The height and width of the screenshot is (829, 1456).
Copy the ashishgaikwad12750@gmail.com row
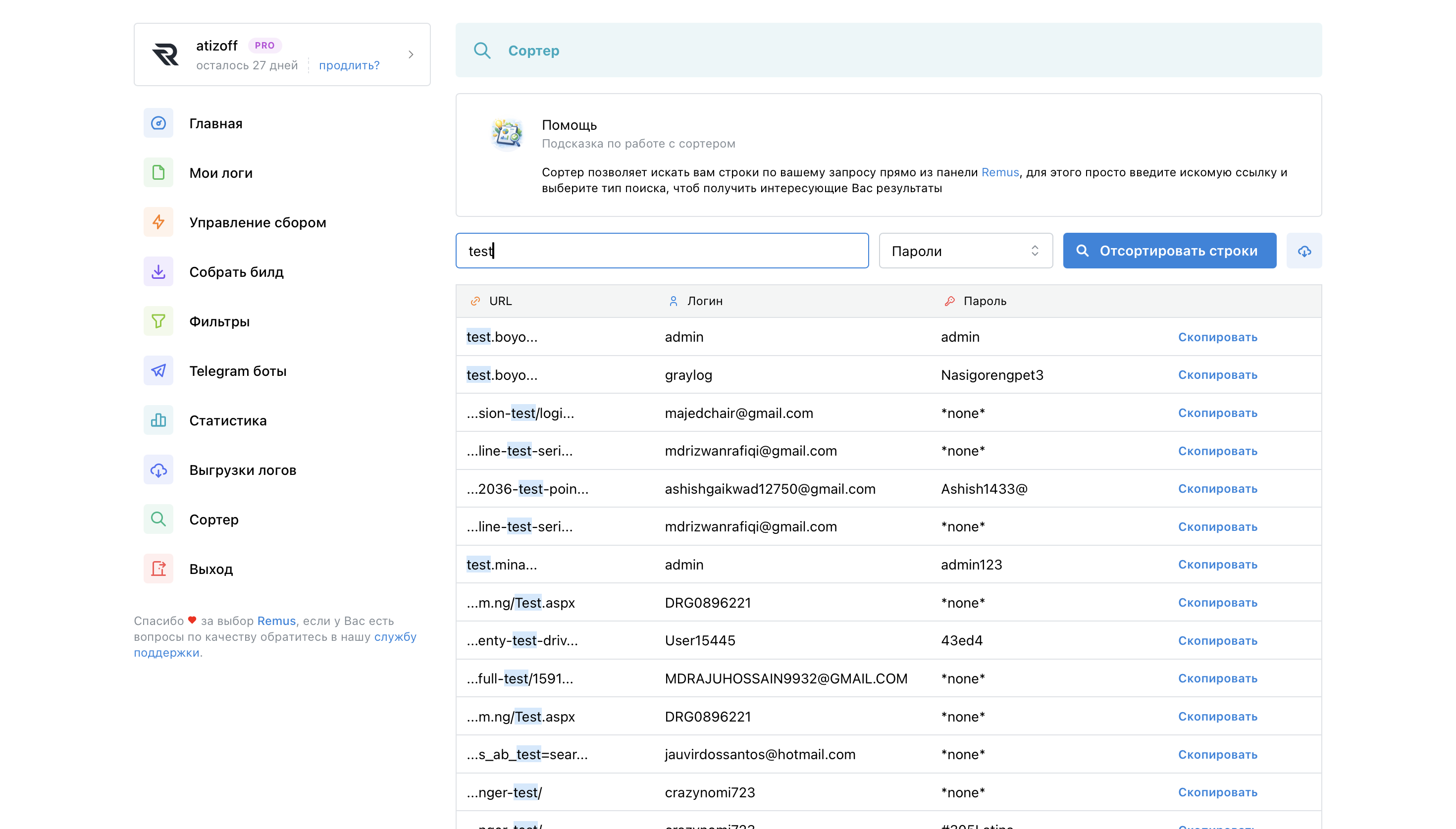[x=1217, y=488]
